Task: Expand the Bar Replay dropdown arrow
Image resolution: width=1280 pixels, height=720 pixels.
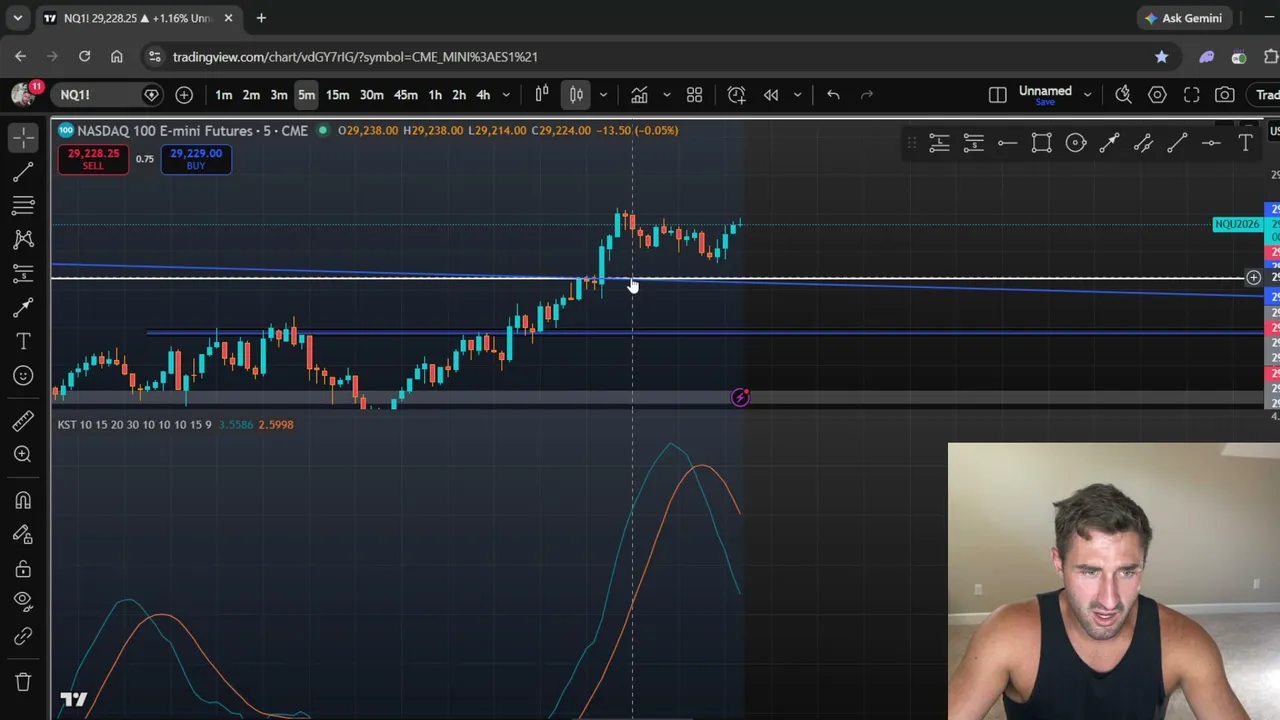Action: click(797, 95)
